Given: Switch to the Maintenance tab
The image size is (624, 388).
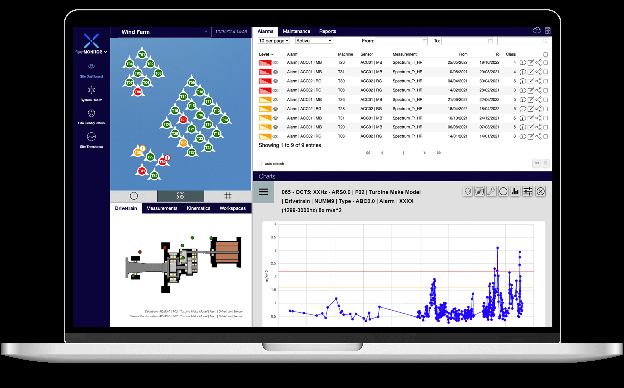Looking at the screenshot, I should (296, 31).
